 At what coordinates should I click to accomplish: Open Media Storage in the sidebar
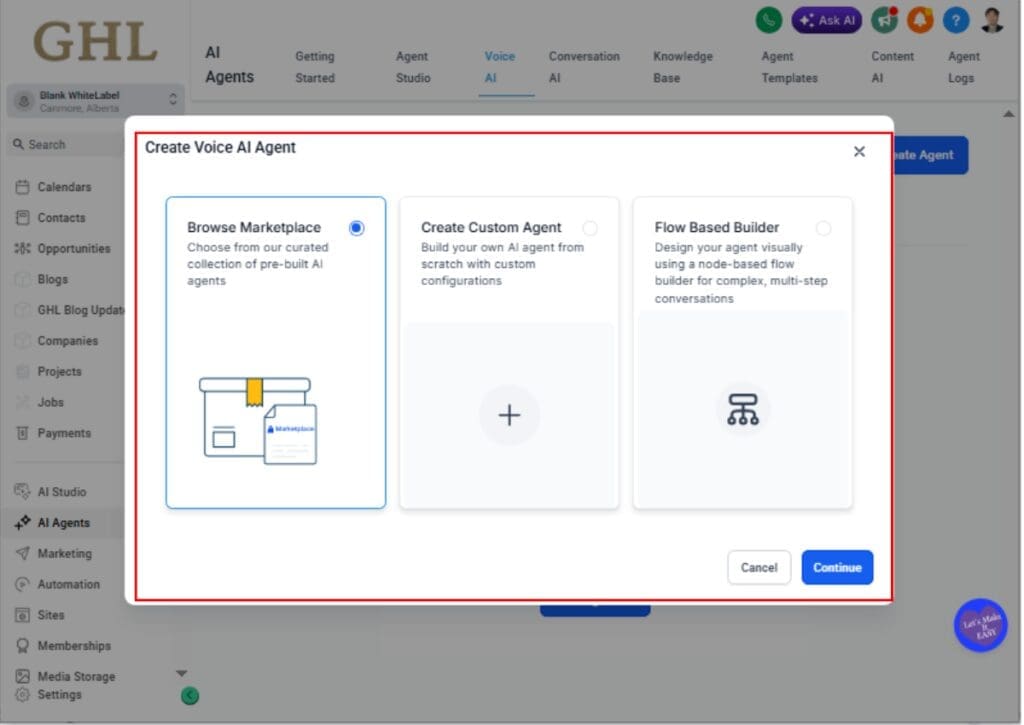[x=76, y=676]
